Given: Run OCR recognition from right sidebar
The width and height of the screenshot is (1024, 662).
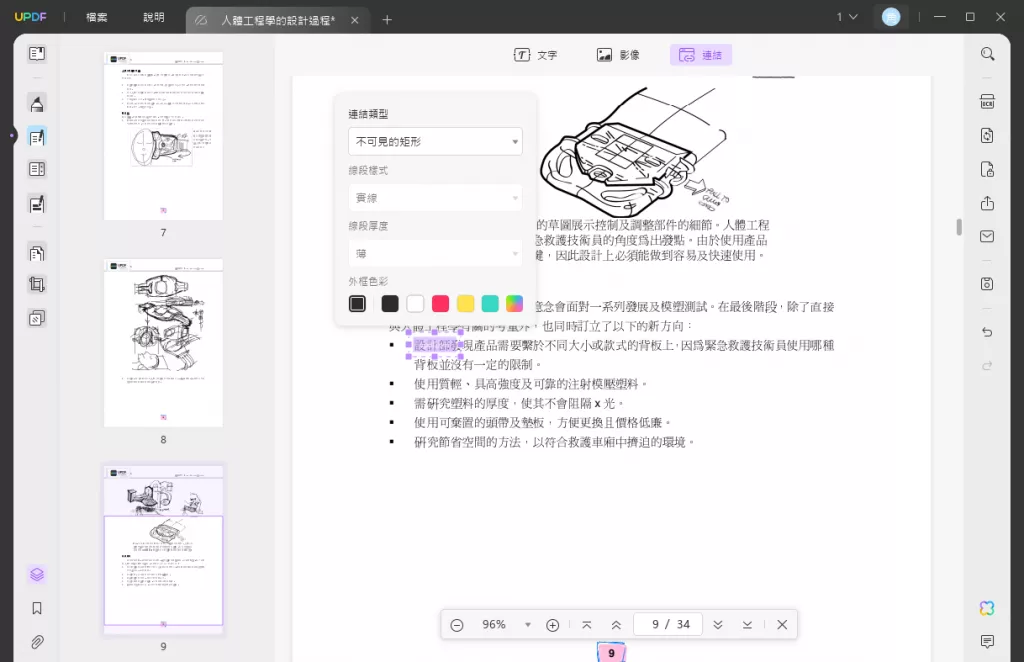Looking at the screenshot, I should click(987, 102).
